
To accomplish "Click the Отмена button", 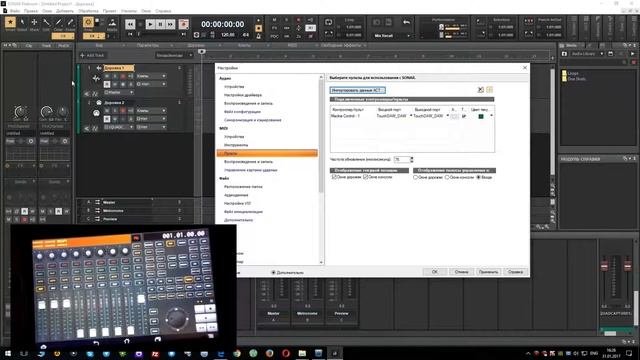I will [462, 272].
